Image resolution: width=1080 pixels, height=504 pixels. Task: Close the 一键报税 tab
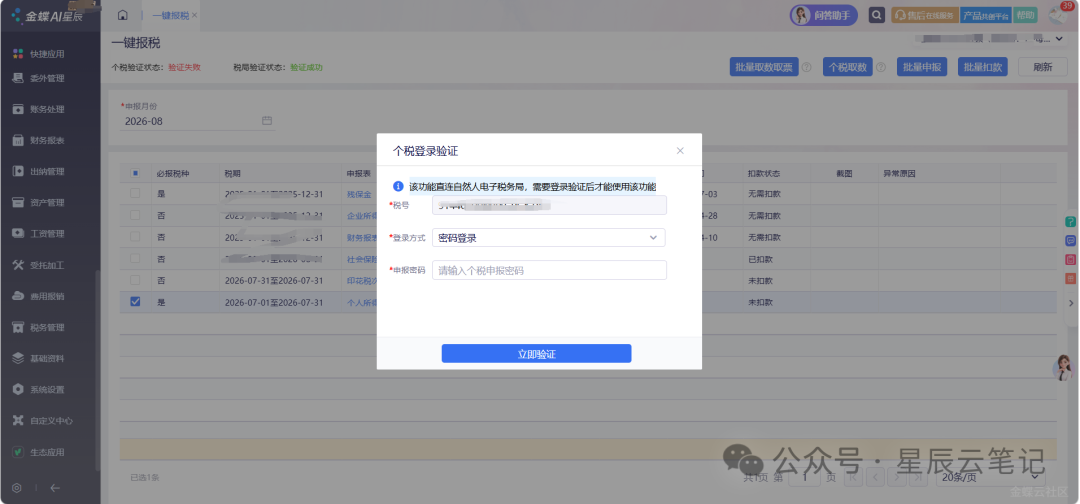click(x=194, y=15)
